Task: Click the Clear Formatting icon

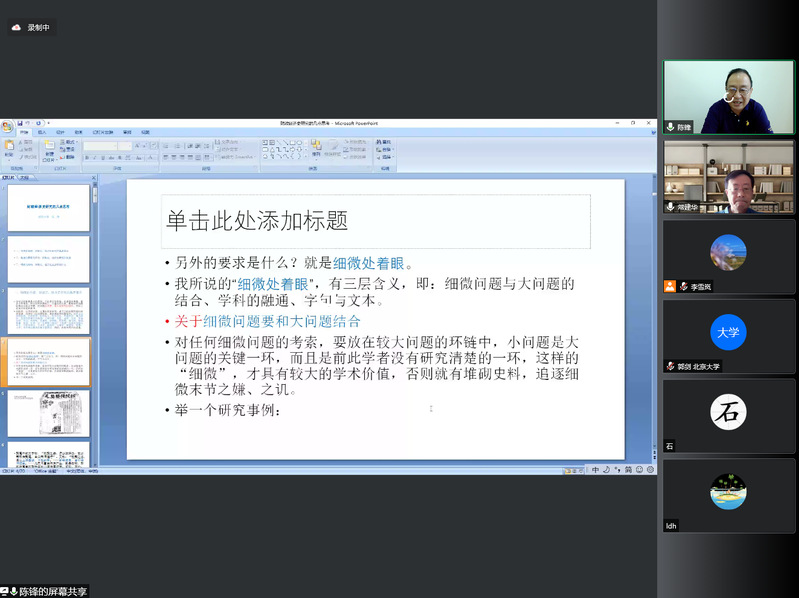Action: pos(154,146)
